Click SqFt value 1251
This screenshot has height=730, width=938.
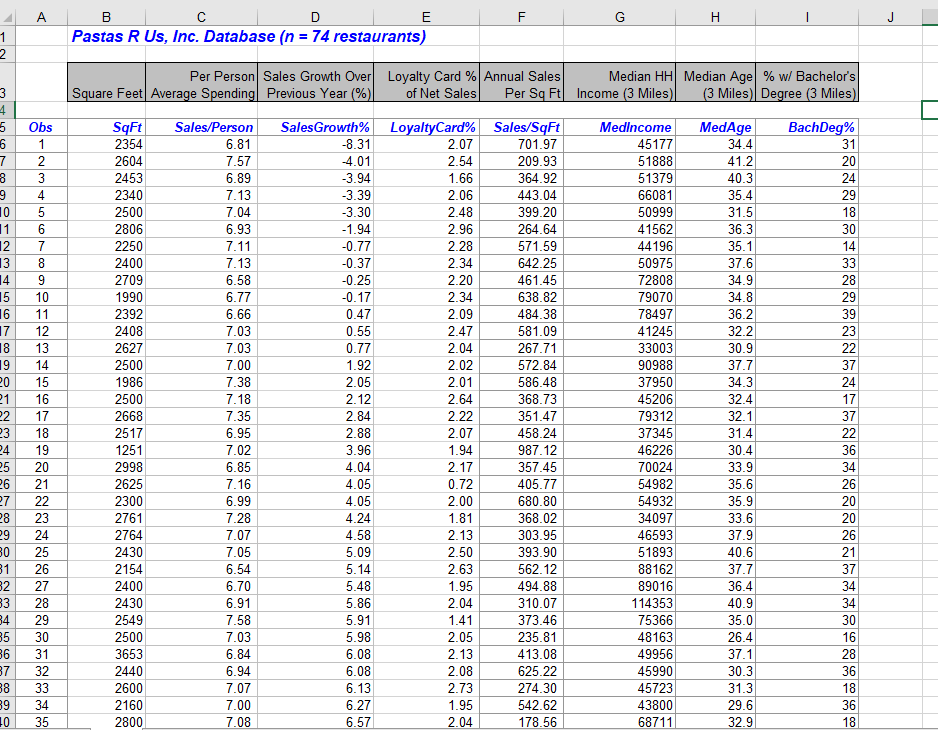[x=106, y=451]
